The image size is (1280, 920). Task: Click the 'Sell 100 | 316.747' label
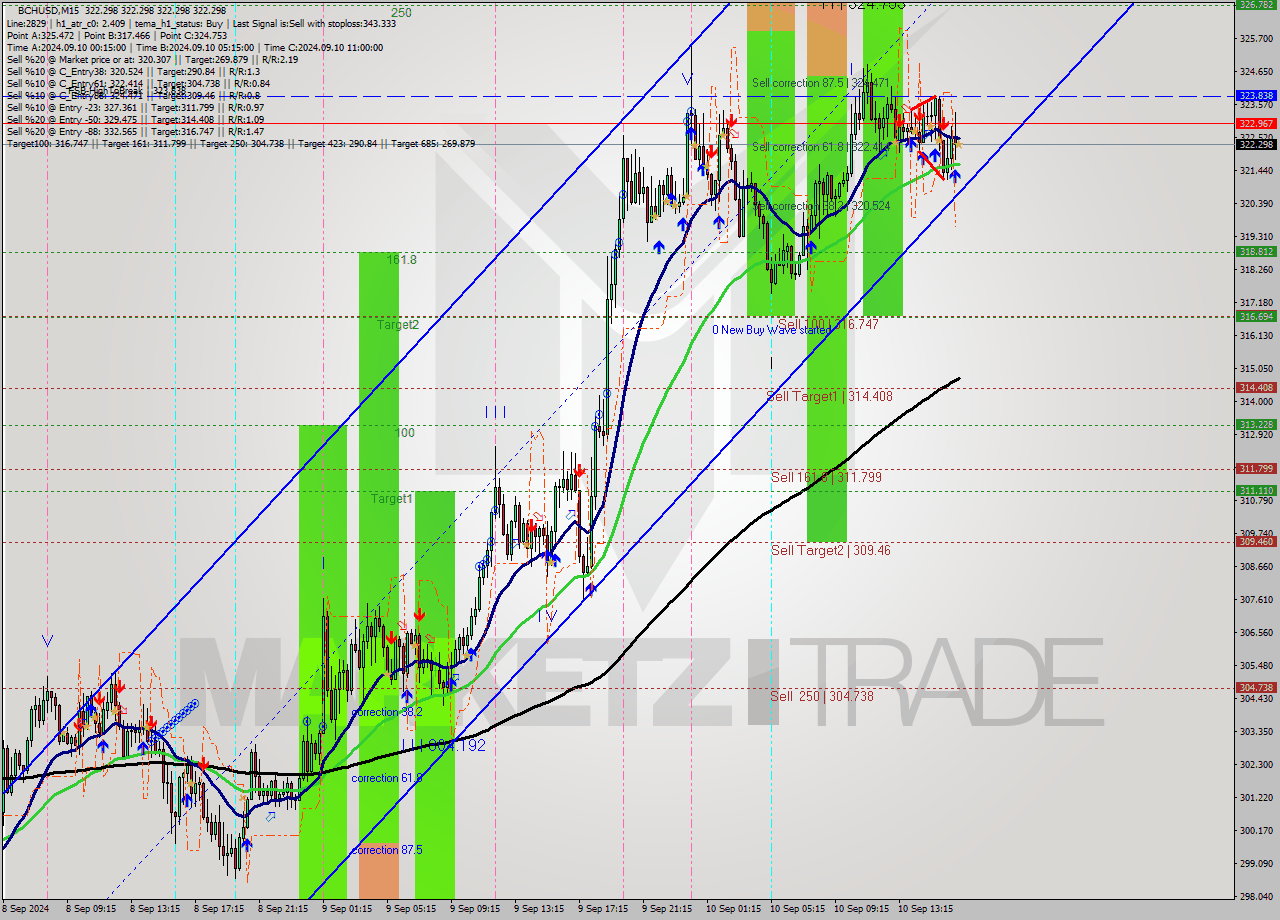828,324
